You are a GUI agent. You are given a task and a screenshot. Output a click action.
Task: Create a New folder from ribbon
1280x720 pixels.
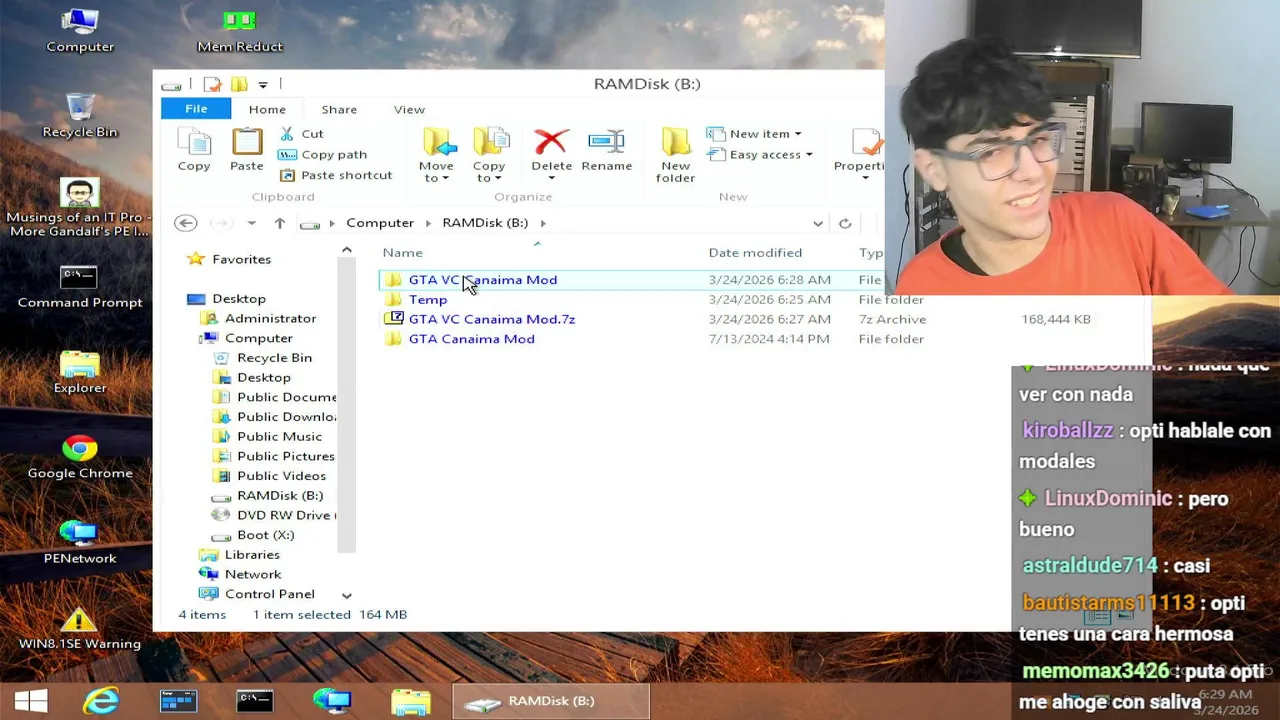click(676, 156)
